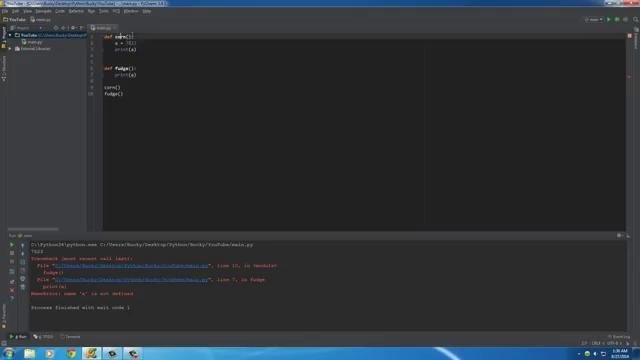Rerun main with the green Run panel arrow
The height and width of the screenshot is (360, 640).
[x=12, y=245]
